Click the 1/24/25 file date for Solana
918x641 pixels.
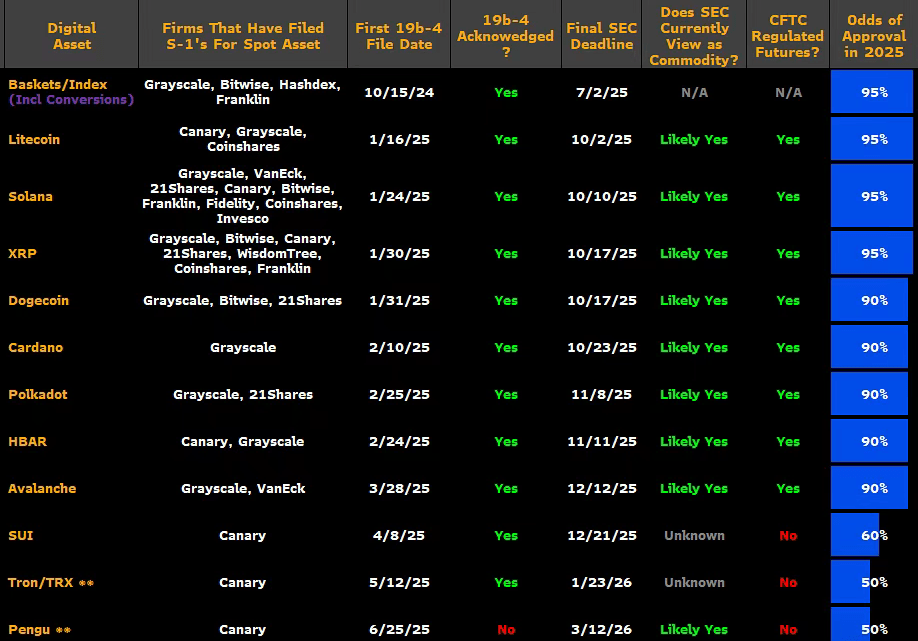click(399, 197)
